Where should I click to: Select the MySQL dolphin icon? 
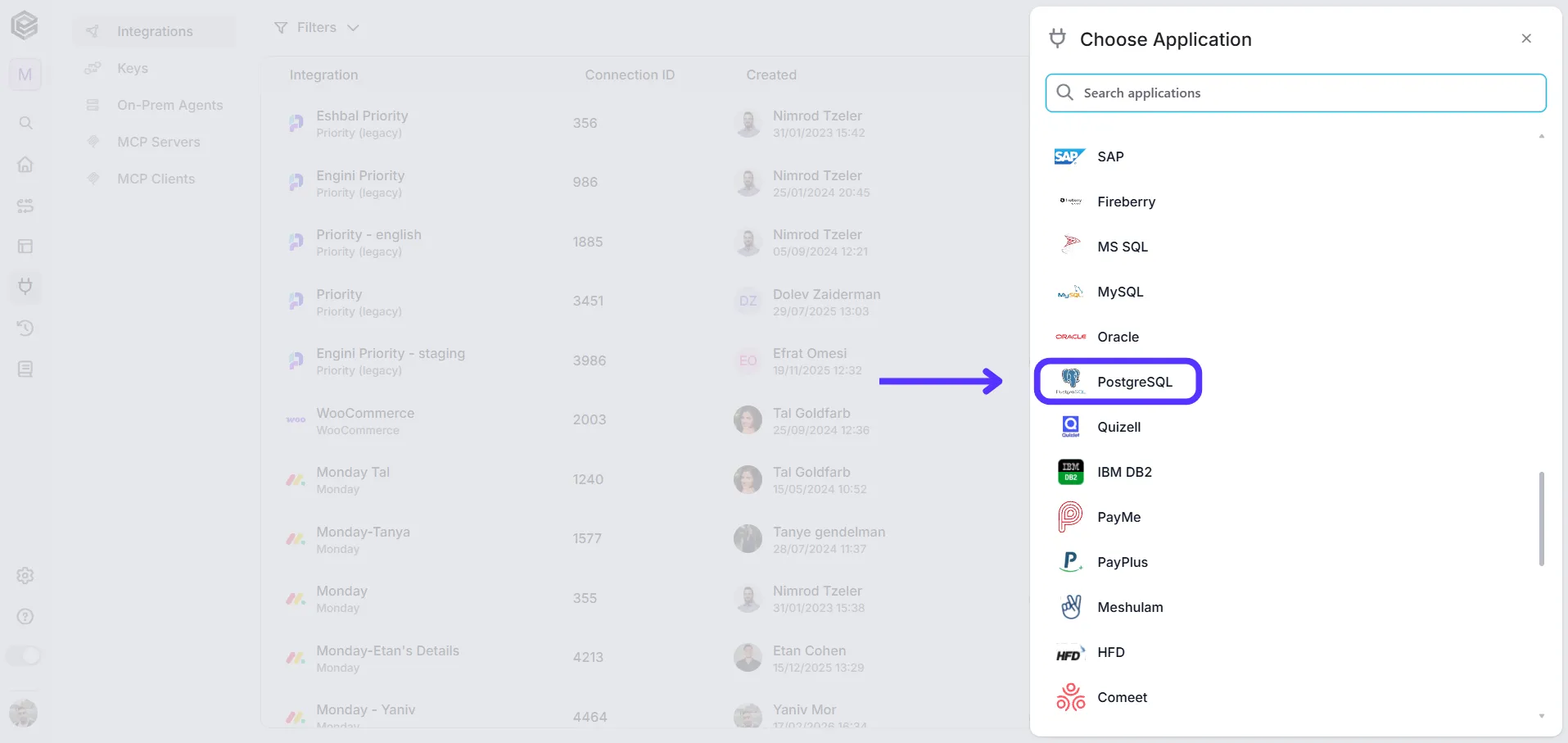point(1070,292)
